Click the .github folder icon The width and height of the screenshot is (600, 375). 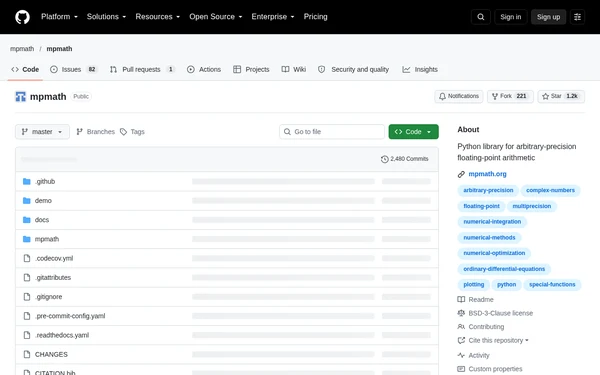click(26, 181)
